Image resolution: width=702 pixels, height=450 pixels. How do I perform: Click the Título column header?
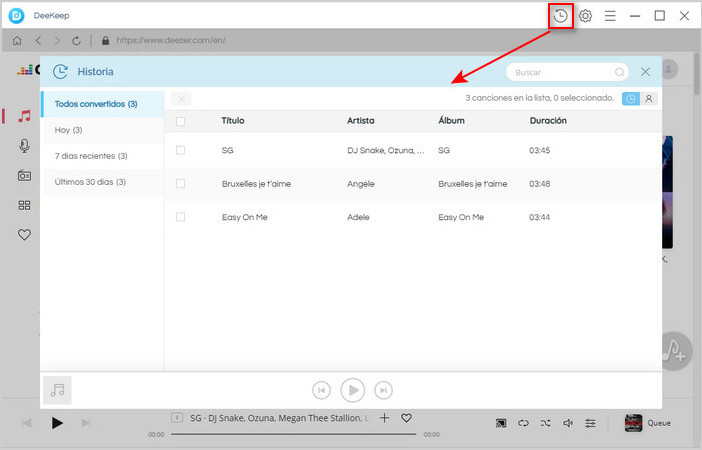coord(233,120)
